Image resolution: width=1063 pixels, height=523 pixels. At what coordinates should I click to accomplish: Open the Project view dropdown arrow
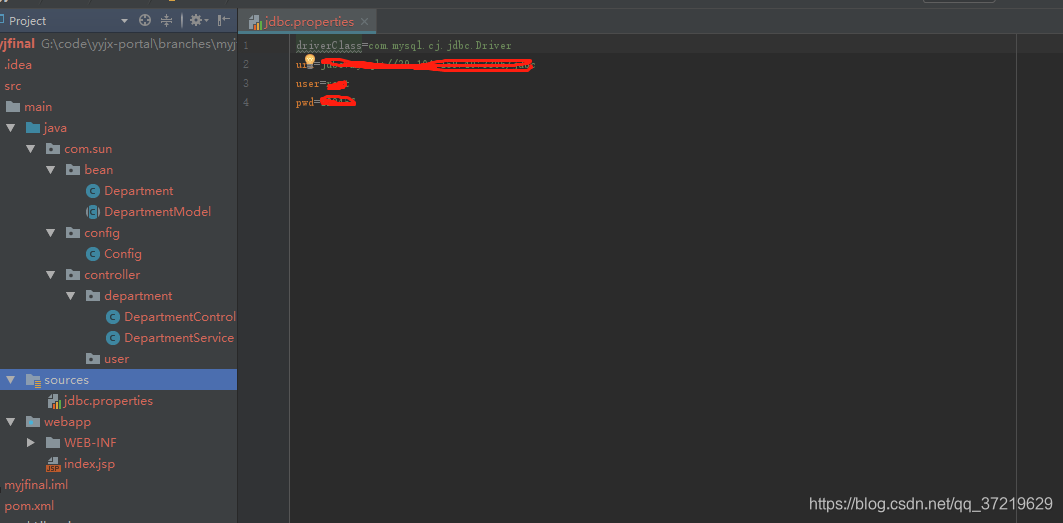124,21
